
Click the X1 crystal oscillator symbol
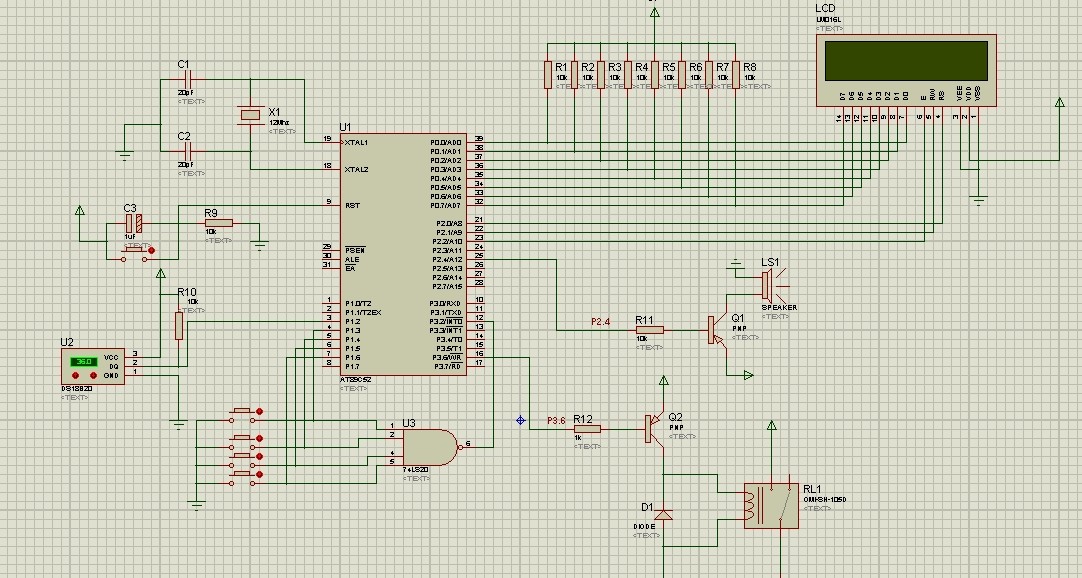[x=250, y=115]
